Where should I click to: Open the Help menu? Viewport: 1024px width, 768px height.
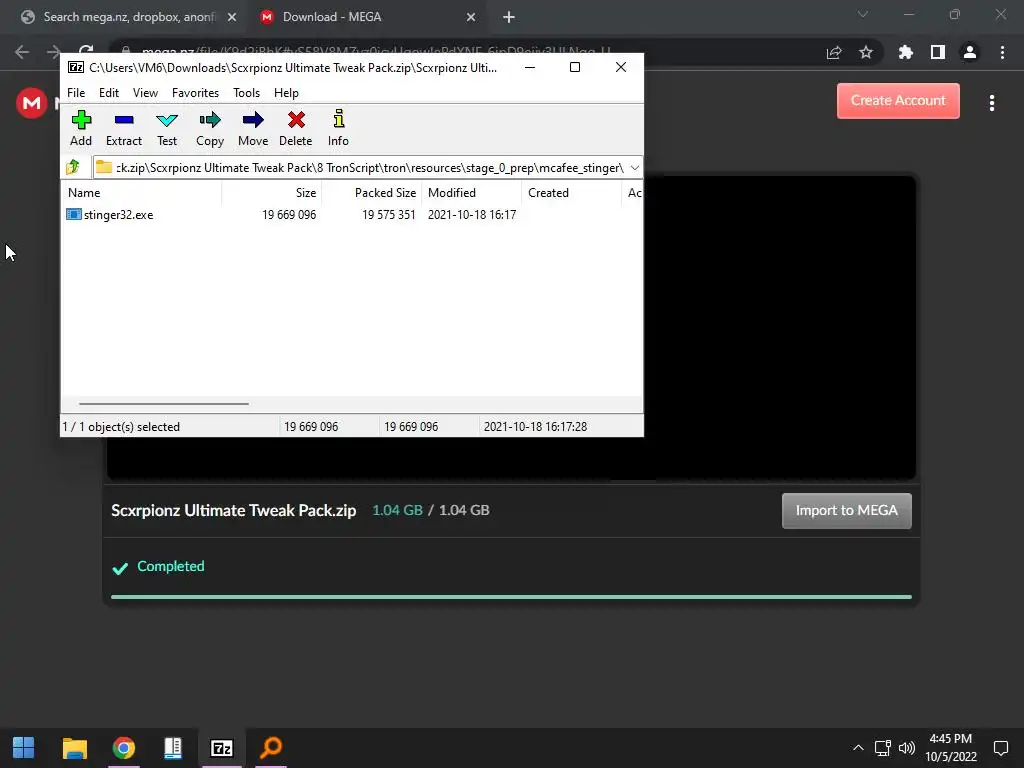coord(286,93)
